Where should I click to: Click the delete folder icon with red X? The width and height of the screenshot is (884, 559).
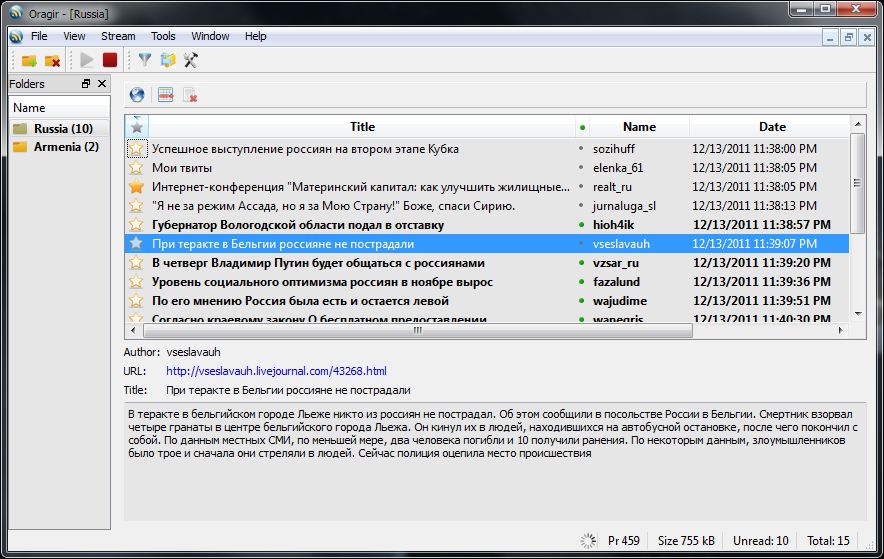pyautogui.click(x=52, y=61)
